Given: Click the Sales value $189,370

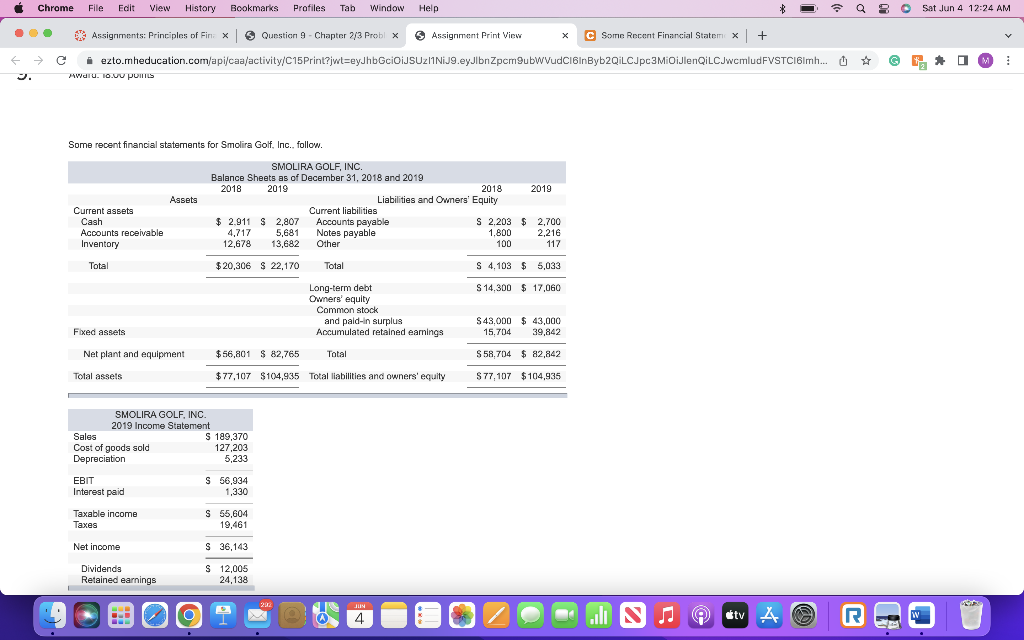Looking at the screenshot, I should click(x=227, y=437).
